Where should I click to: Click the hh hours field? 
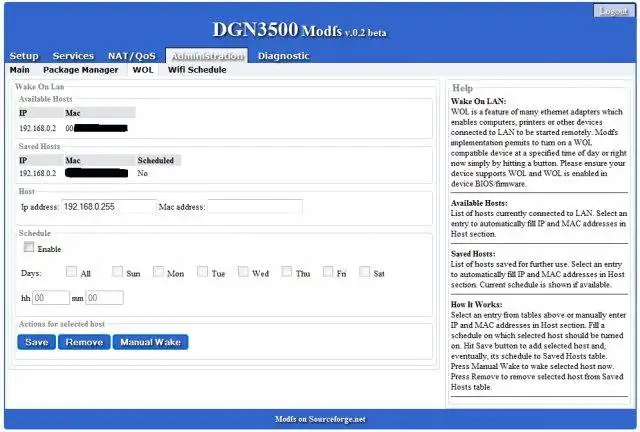[x=51, y=298]
